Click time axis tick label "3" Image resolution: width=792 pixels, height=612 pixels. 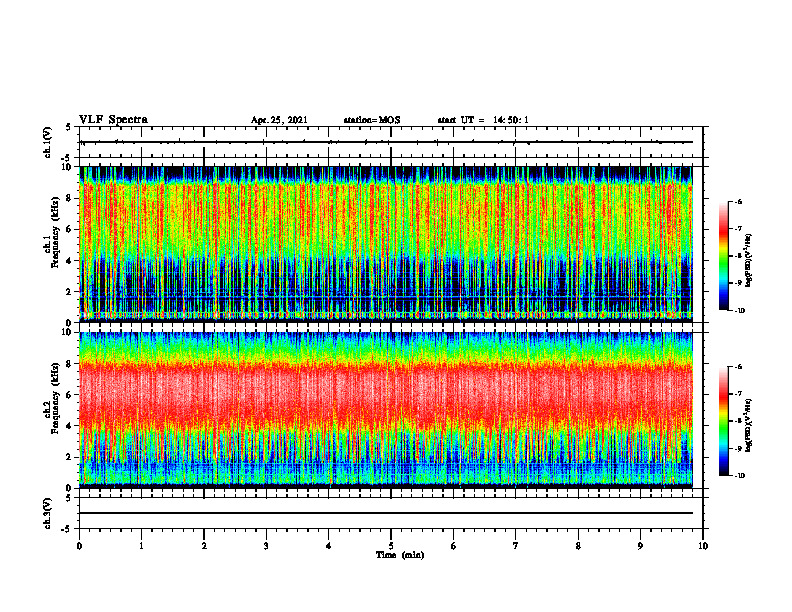point(266,546)
